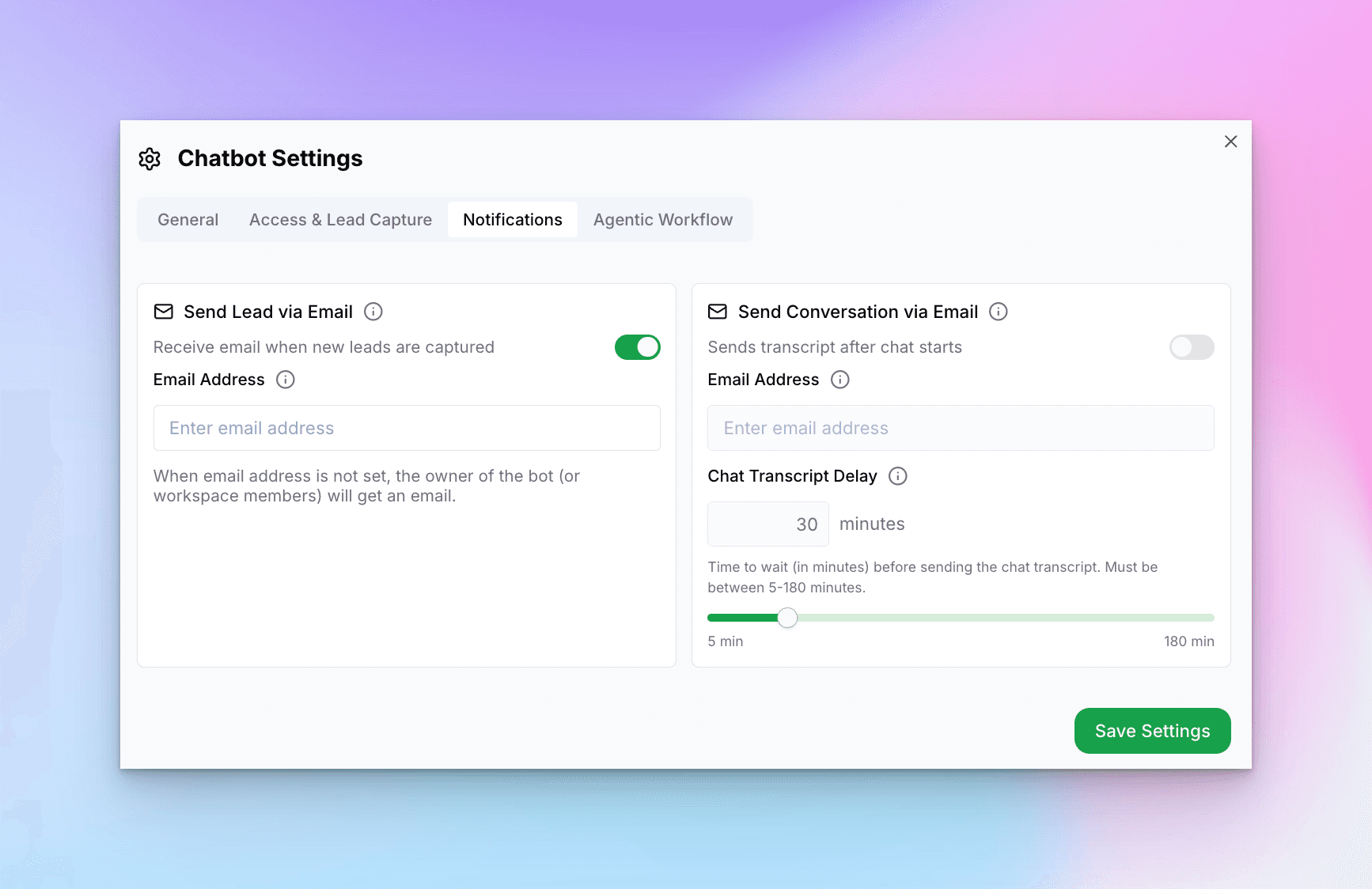Go to the Agentic Workflow tab
Image resolution: width=1372 pixels, height=889 pixels.
[662, 220]
